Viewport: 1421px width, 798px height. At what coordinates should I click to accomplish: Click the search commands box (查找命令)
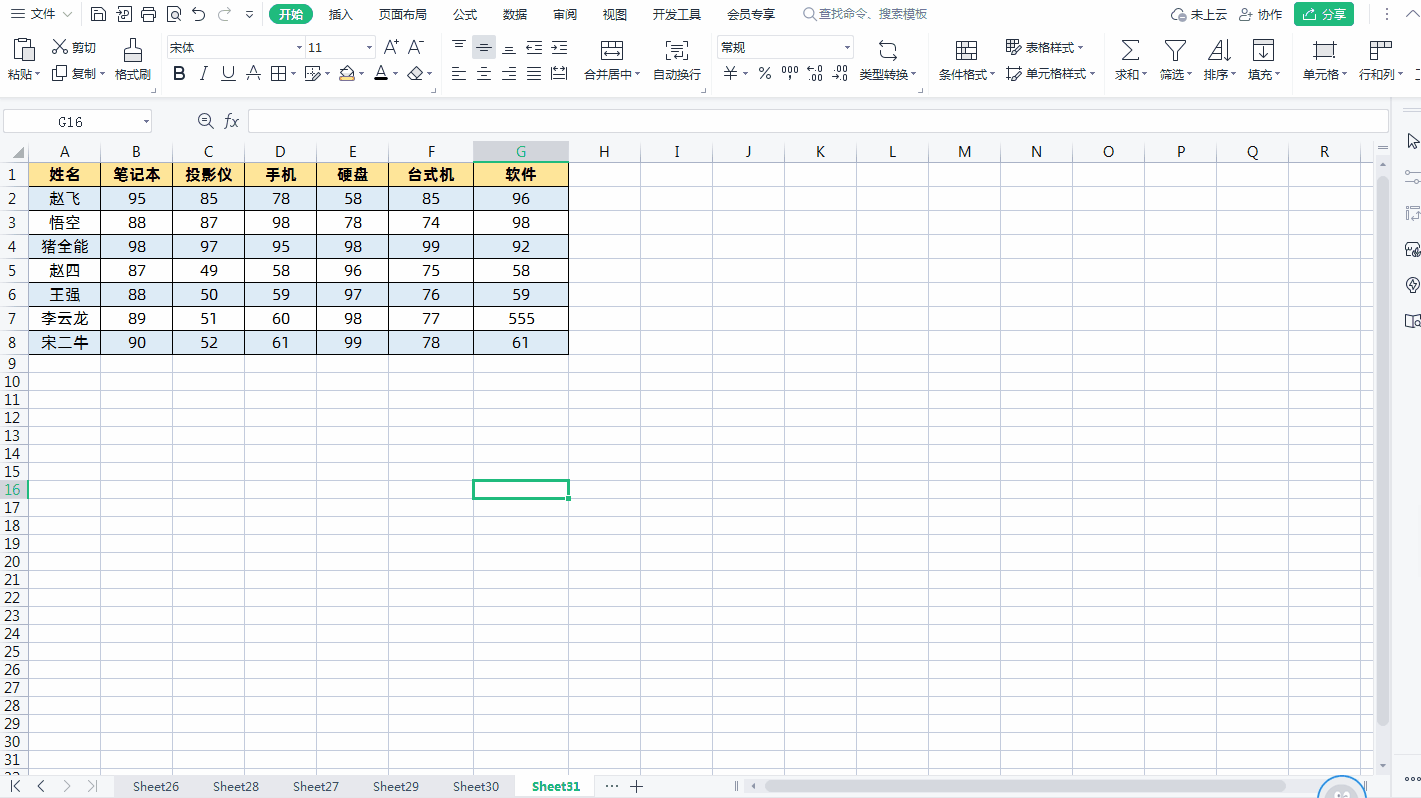pos(865,14)
